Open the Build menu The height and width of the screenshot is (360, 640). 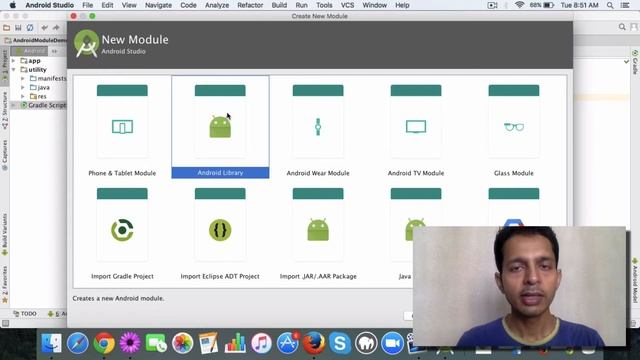pos(279,5)
